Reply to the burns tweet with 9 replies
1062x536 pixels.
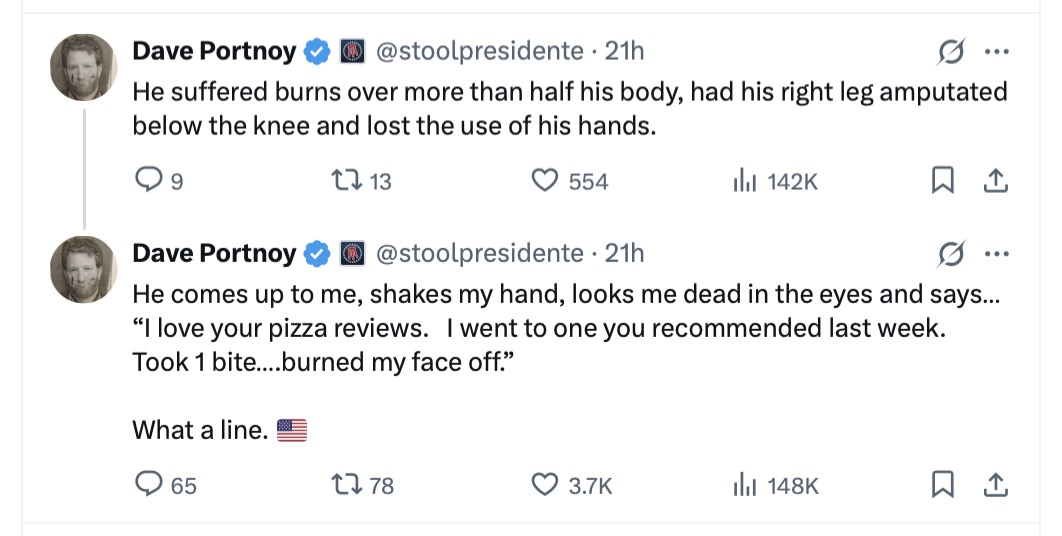coord(148,180)
